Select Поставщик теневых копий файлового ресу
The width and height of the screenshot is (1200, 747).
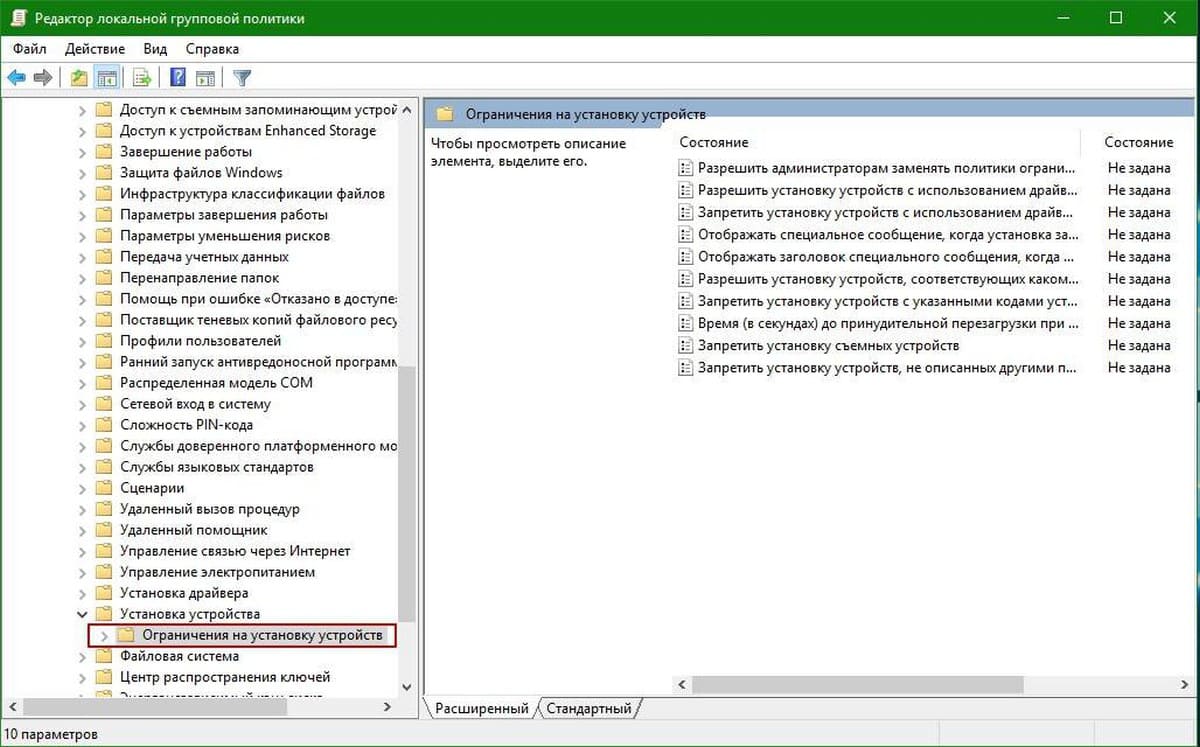[258, 319]
